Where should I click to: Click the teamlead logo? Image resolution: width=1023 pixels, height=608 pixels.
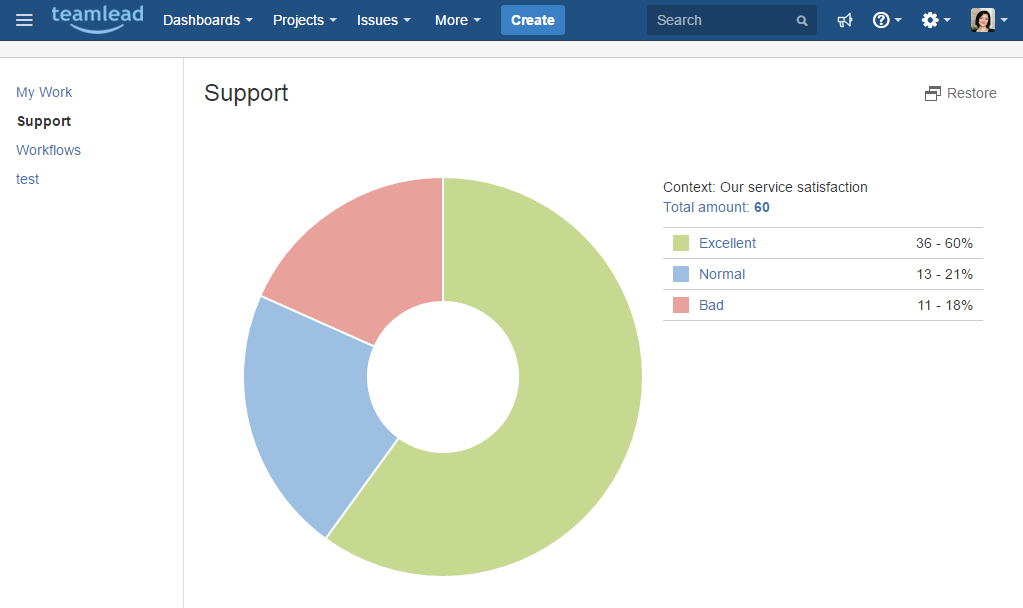(x=97, y=18)
